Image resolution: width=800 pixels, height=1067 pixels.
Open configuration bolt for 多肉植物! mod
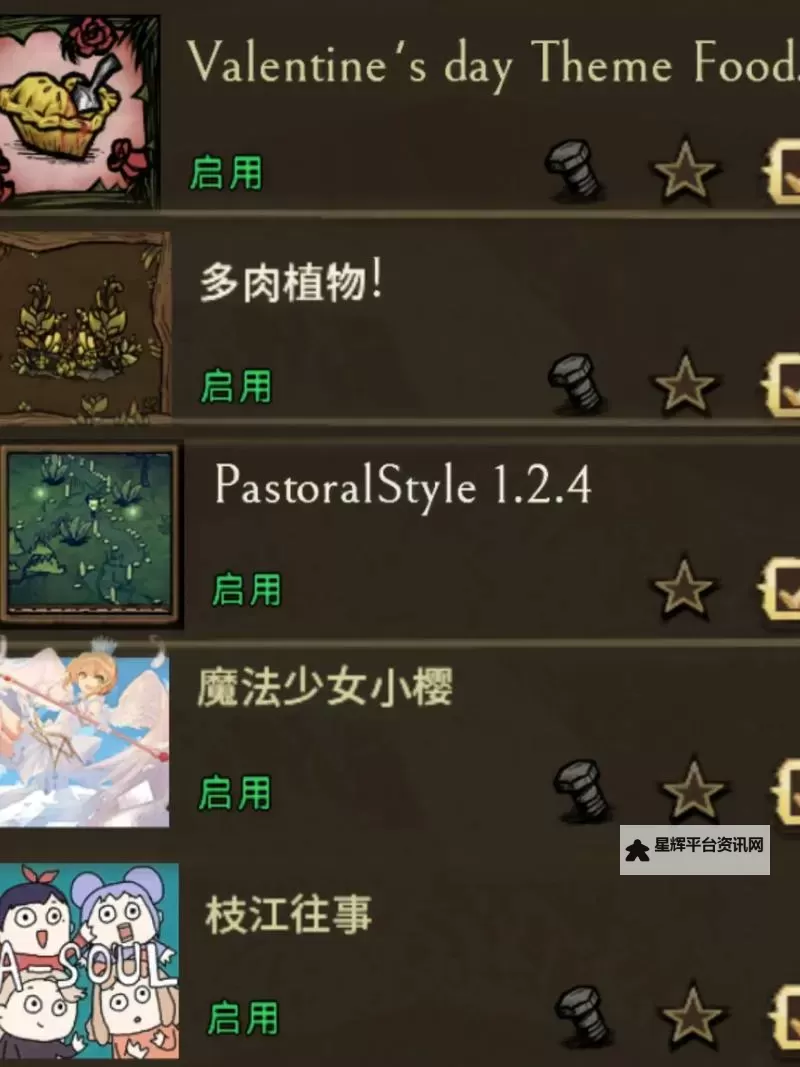[x=576, y=383]
